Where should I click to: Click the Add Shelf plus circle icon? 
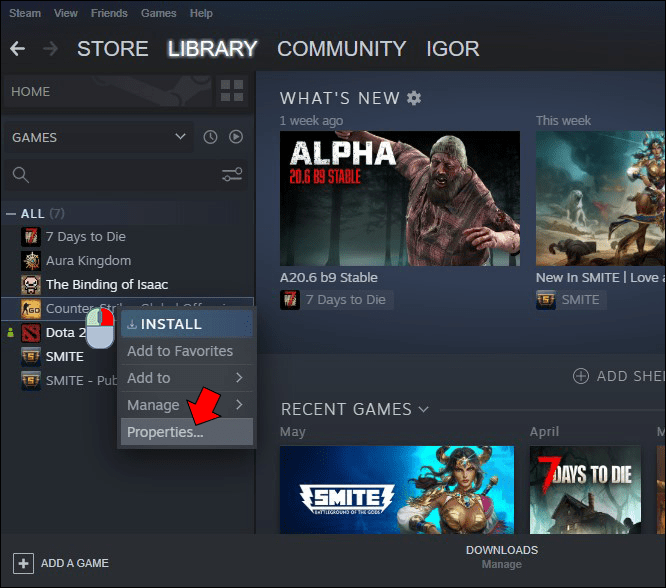581,376
